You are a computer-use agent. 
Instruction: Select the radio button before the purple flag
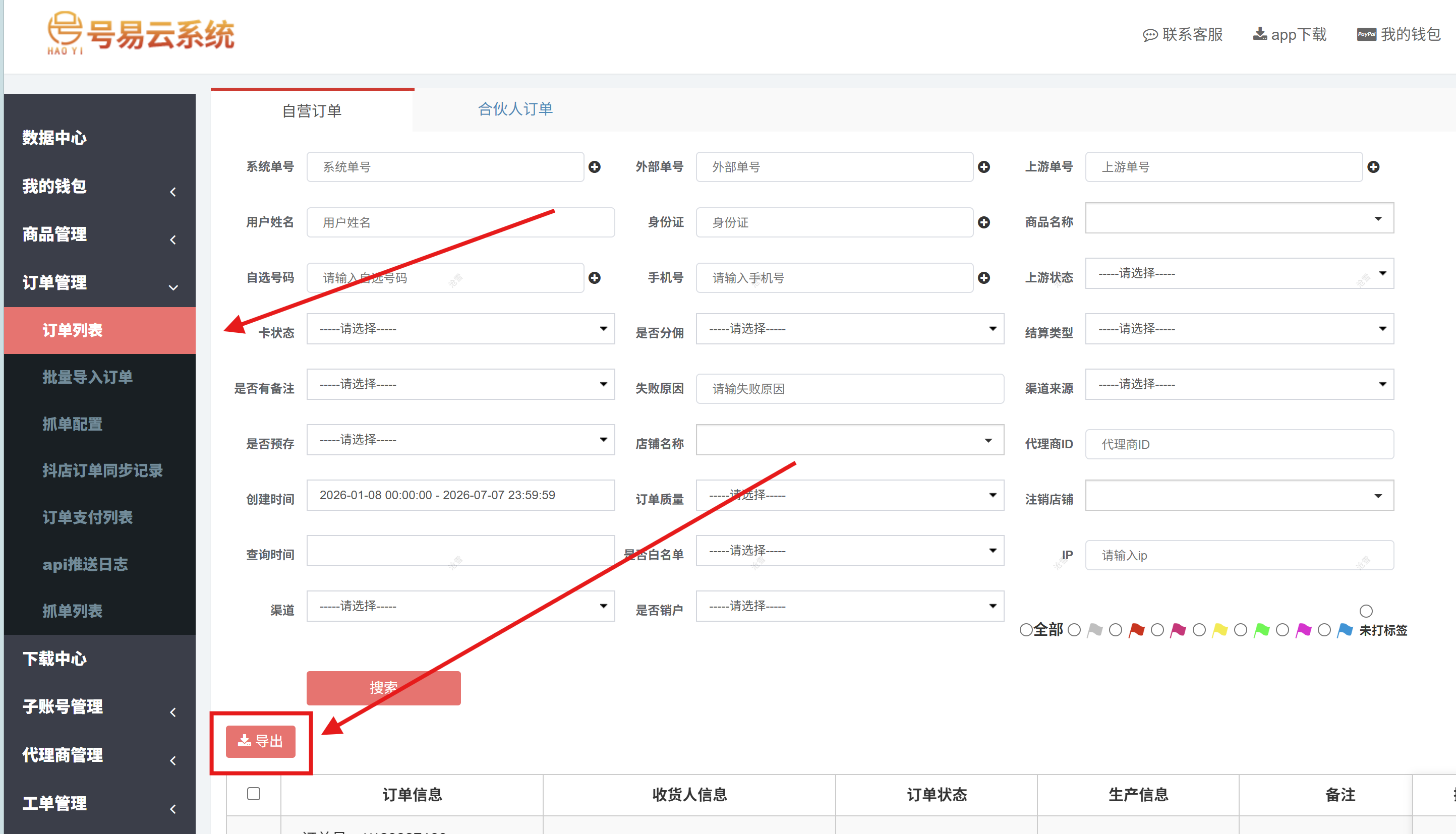(x=1283, y=630)
